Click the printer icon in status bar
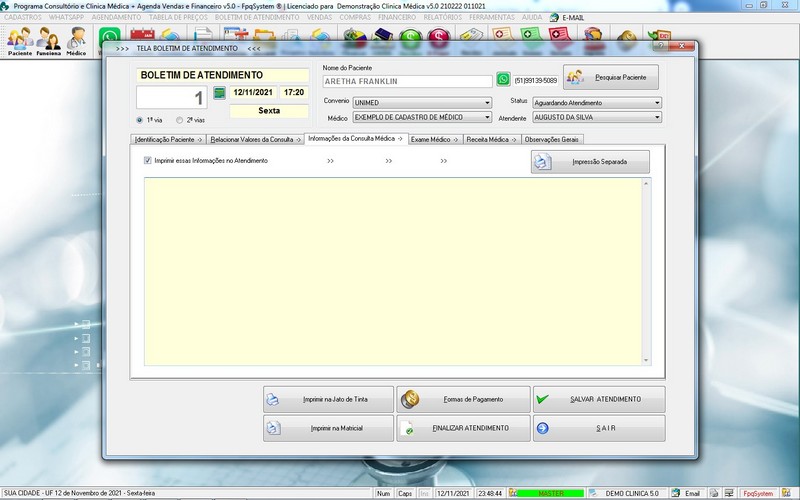Screen dimensions: 800x500 pos(714,493)
